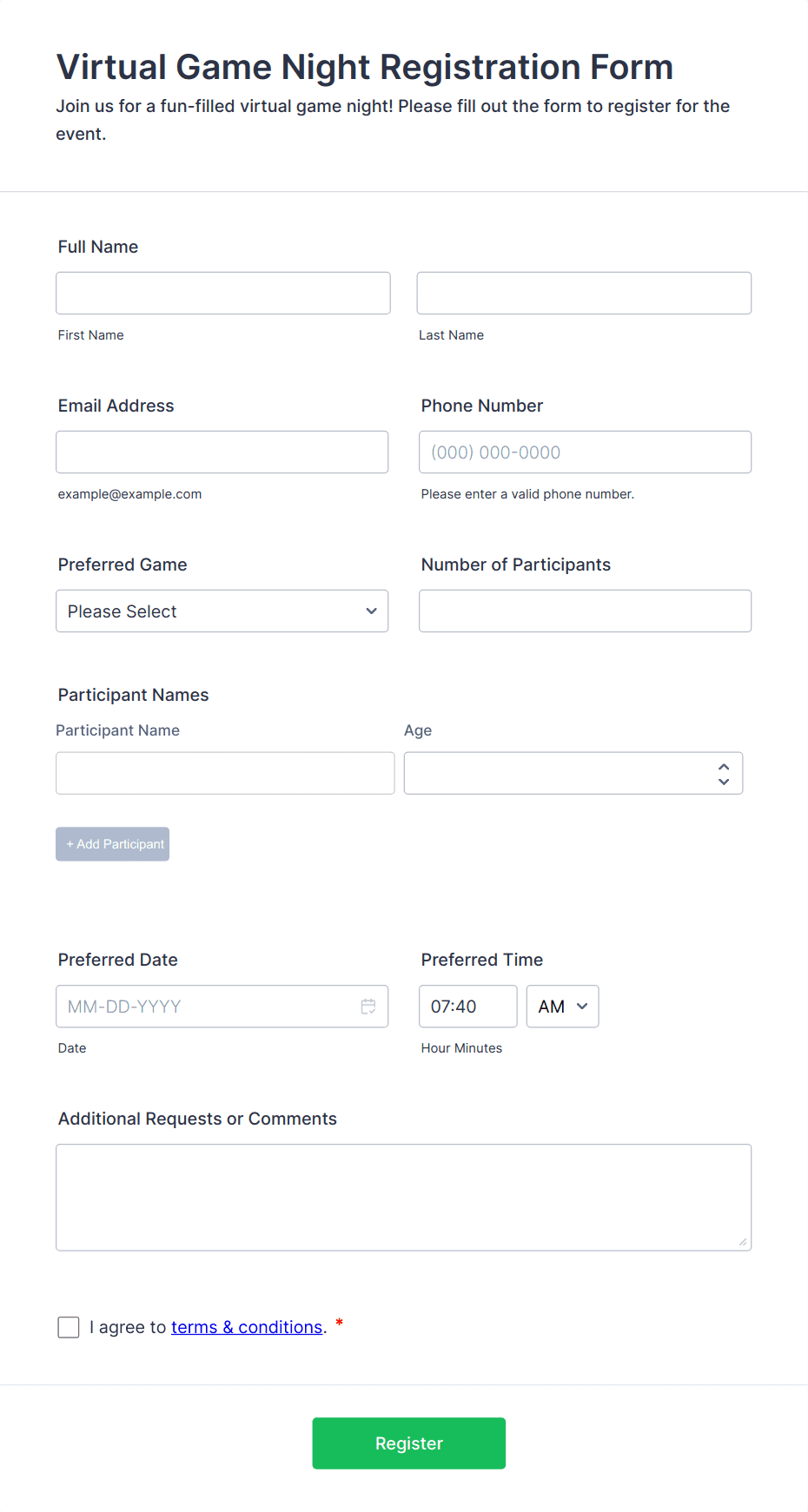
Task: Click the Participant Name input field
Action: [x=224, y=772]
